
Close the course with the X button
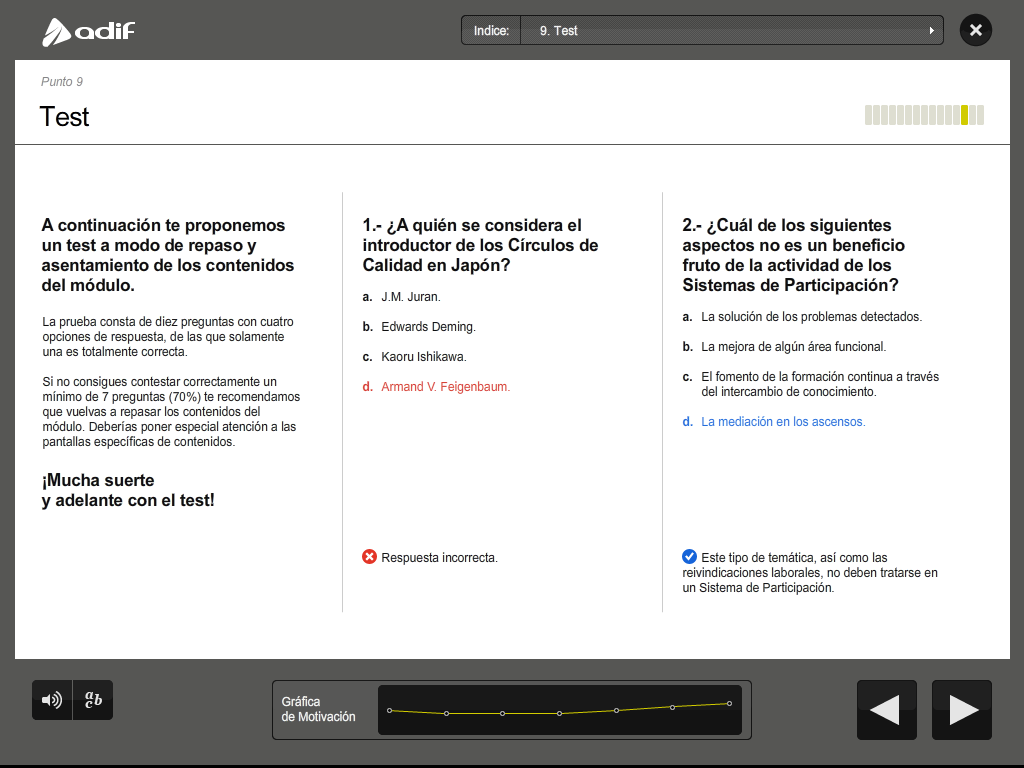(975, 30)
